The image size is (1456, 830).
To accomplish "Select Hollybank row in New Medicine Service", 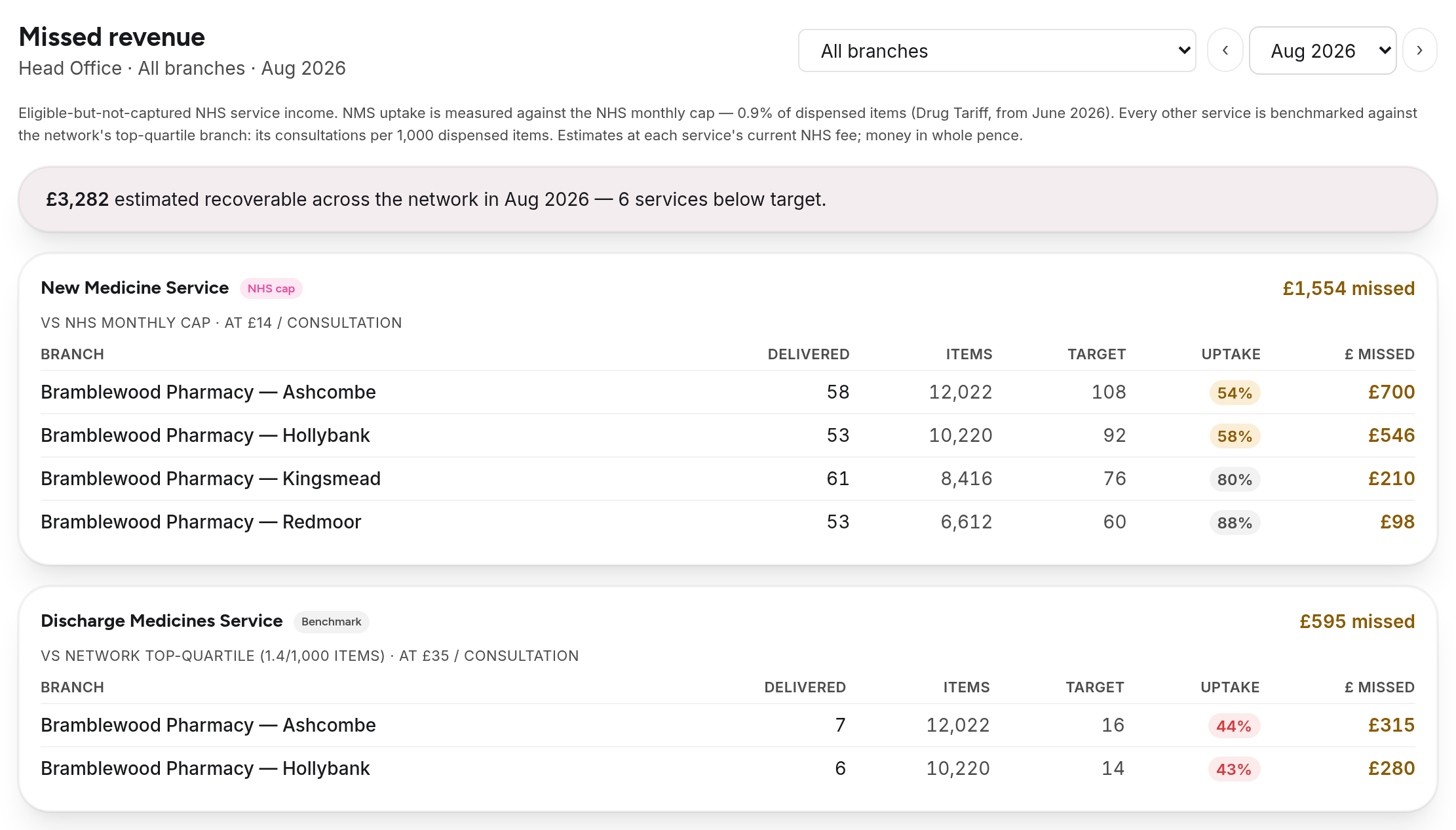I will point(727,435).
